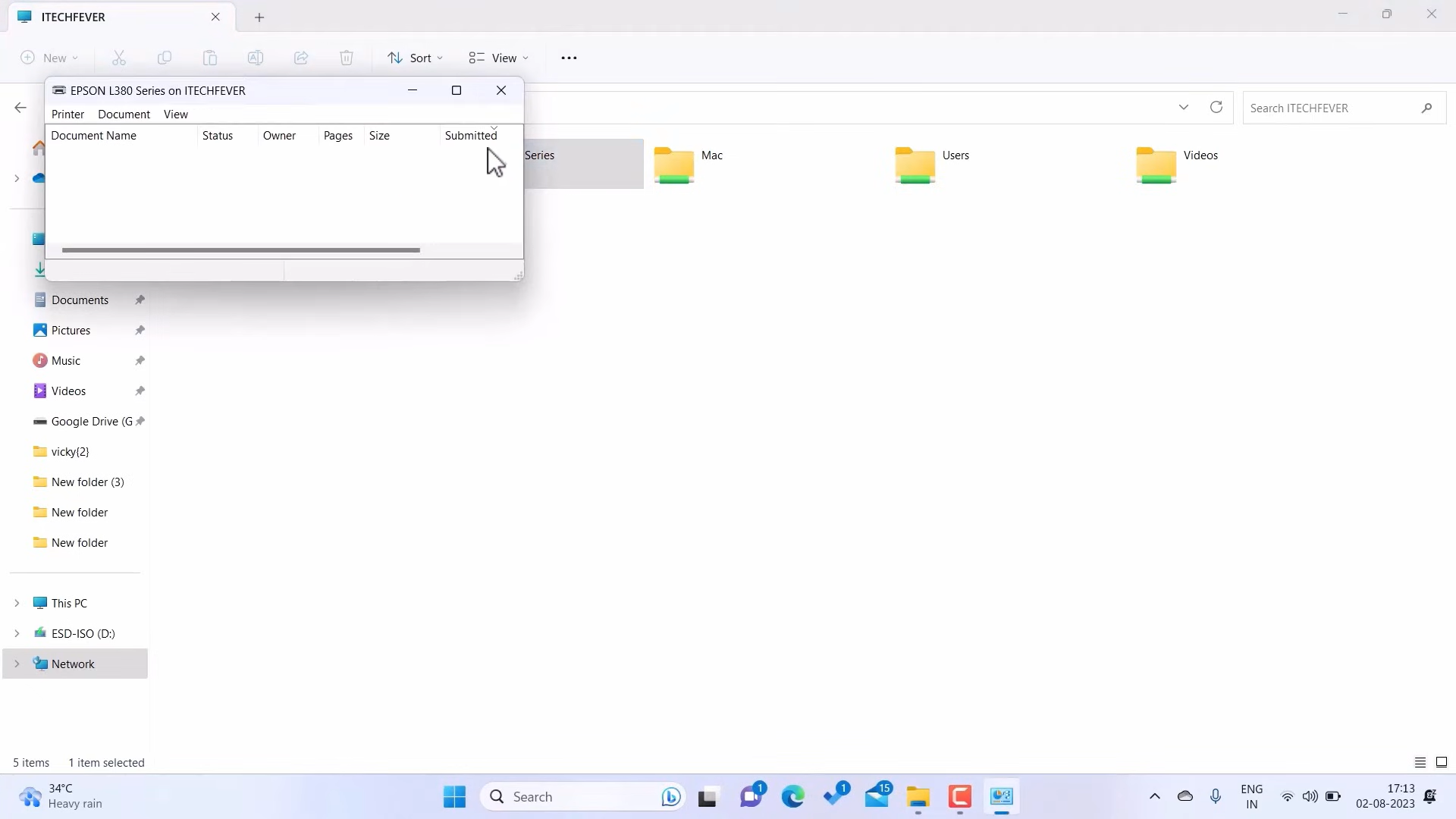Refresh the ITECHFEVER folder view
1456x819 pixels.
coord(1216,107)
